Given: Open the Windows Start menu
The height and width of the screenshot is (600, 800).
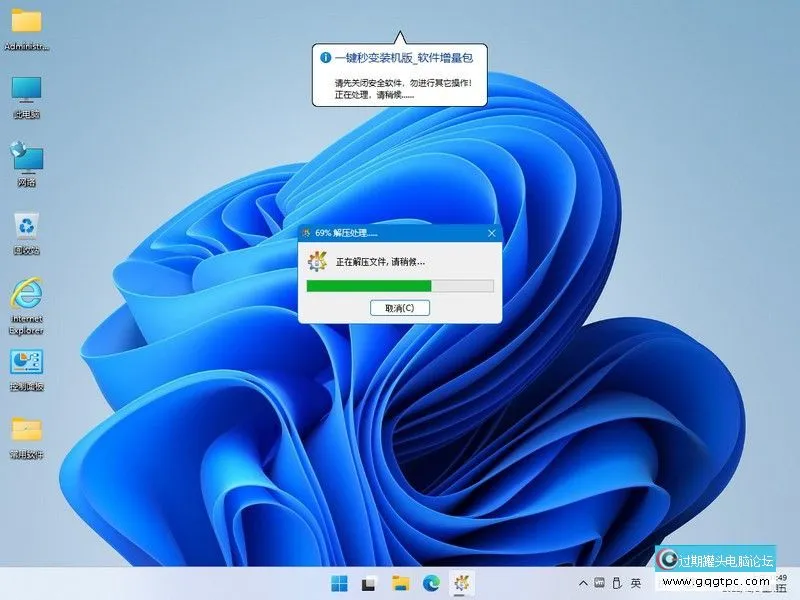Looking at the screenshot, I should pos(338,582).
